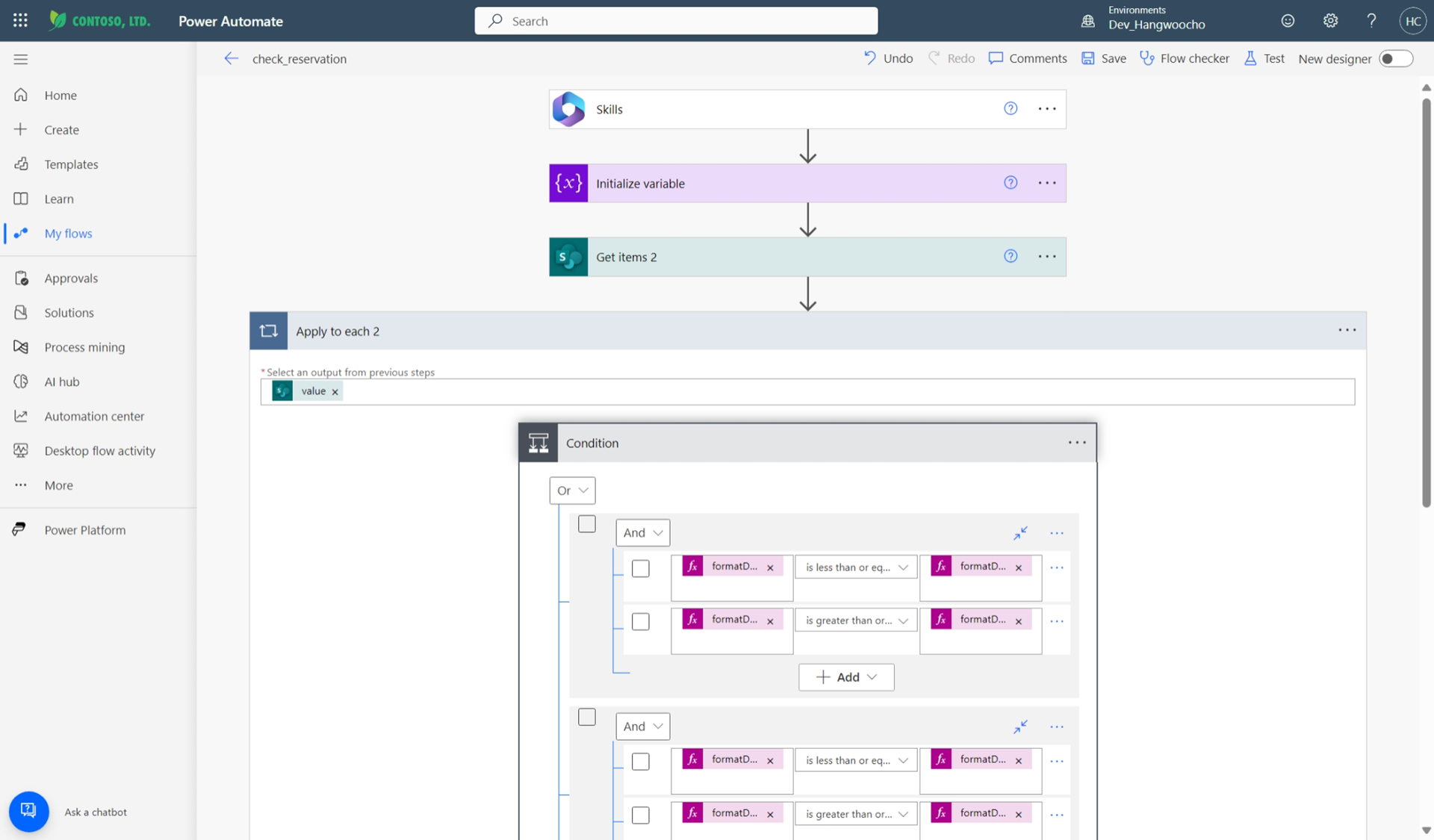Check first group's less-than-or-equal row checkbox
This screenshot has width=1434, height=840.
pyautogui.click(x=640, y=569)
